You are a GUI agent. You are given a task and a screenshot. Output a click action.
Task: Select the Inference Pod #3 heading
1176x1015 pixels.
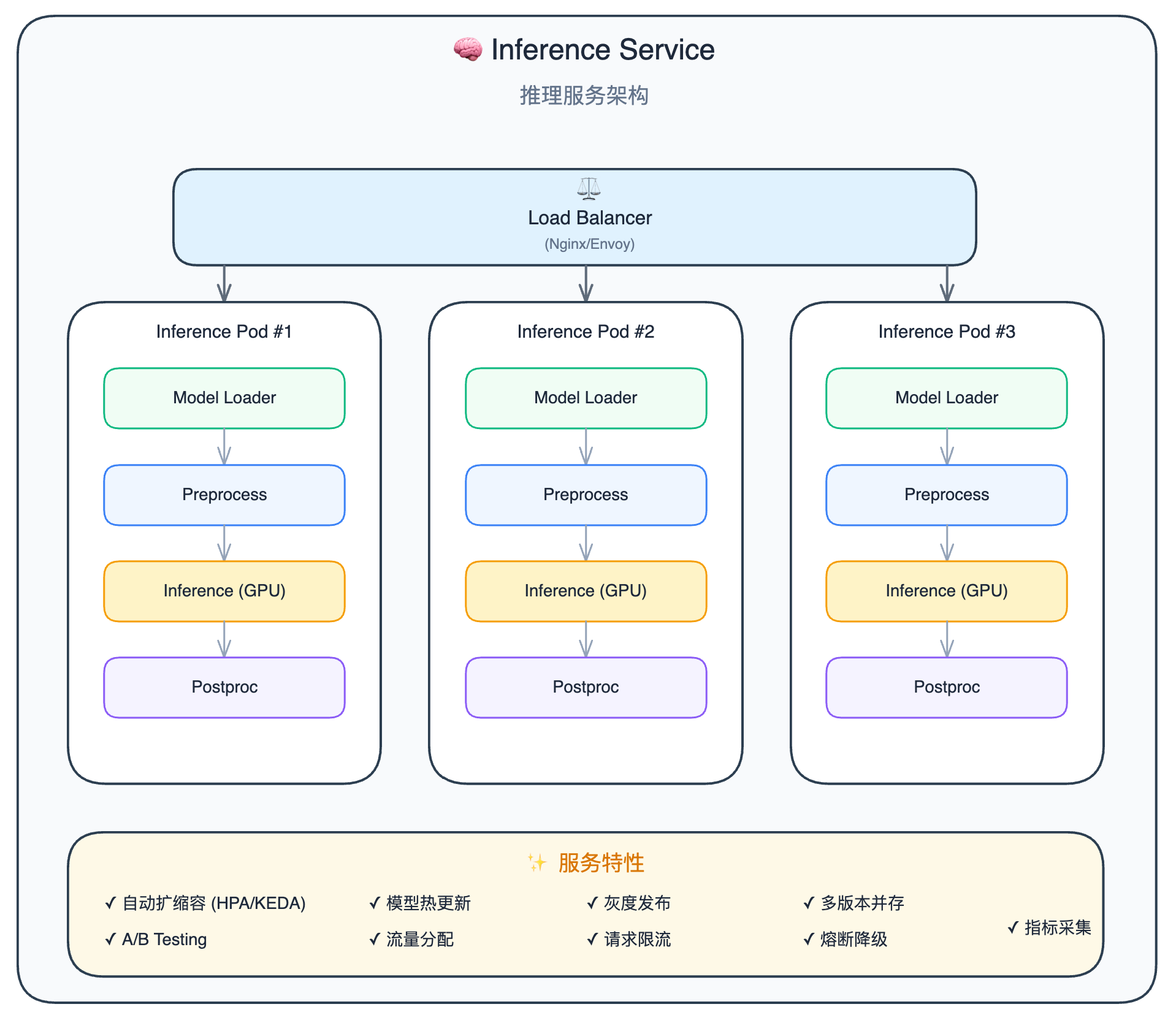[x=947, y=332]
